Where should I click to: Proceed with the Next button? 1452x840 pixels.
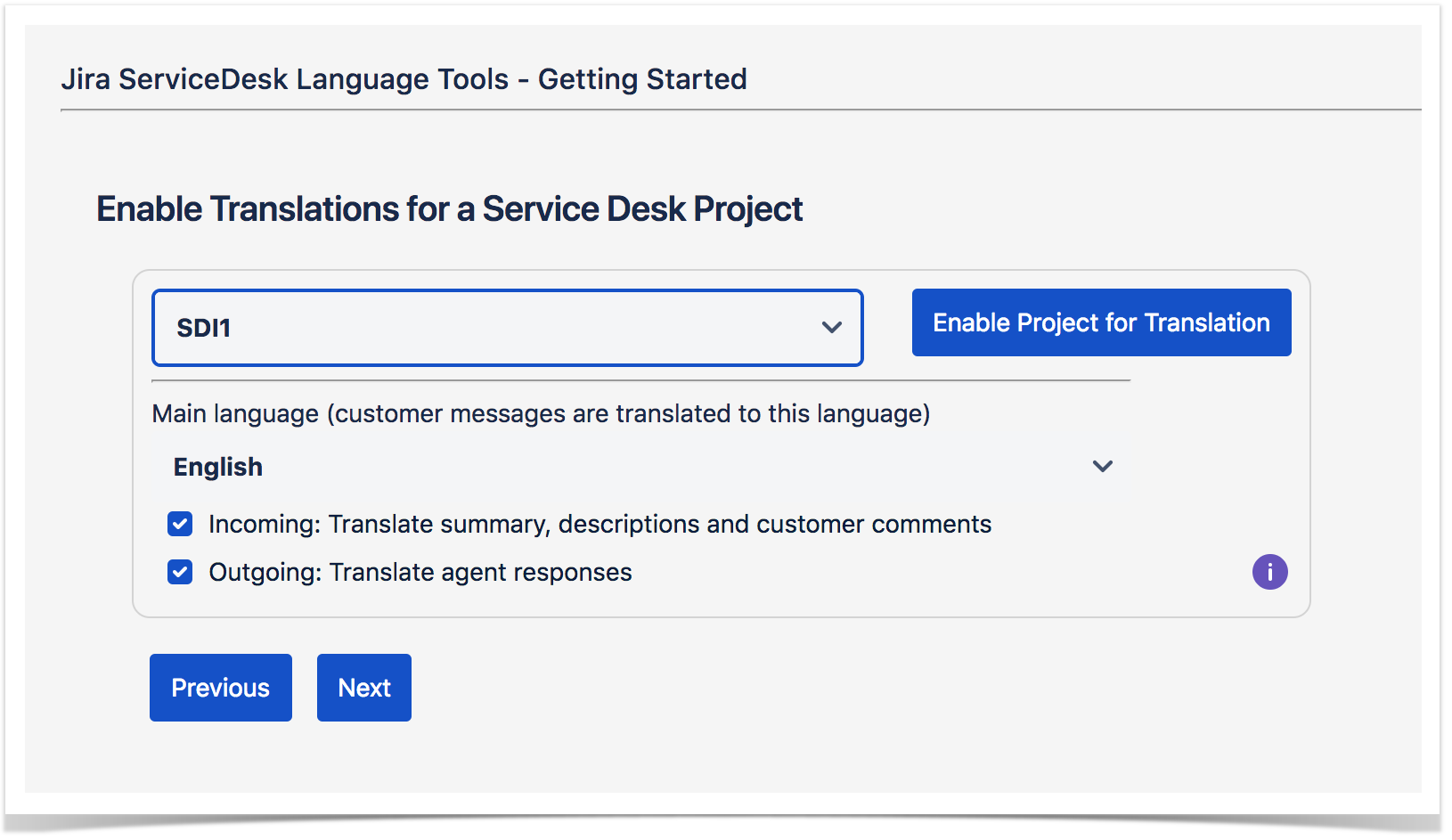pos(364,688)
